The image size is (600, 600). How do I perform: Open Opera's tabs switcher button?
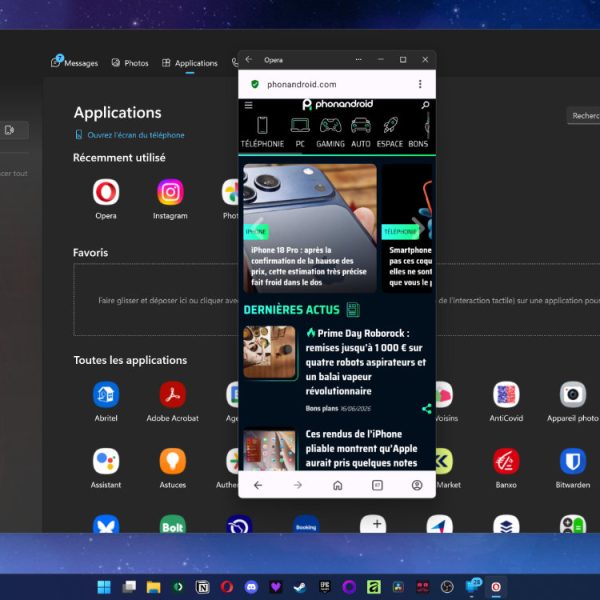coord(377,485)
